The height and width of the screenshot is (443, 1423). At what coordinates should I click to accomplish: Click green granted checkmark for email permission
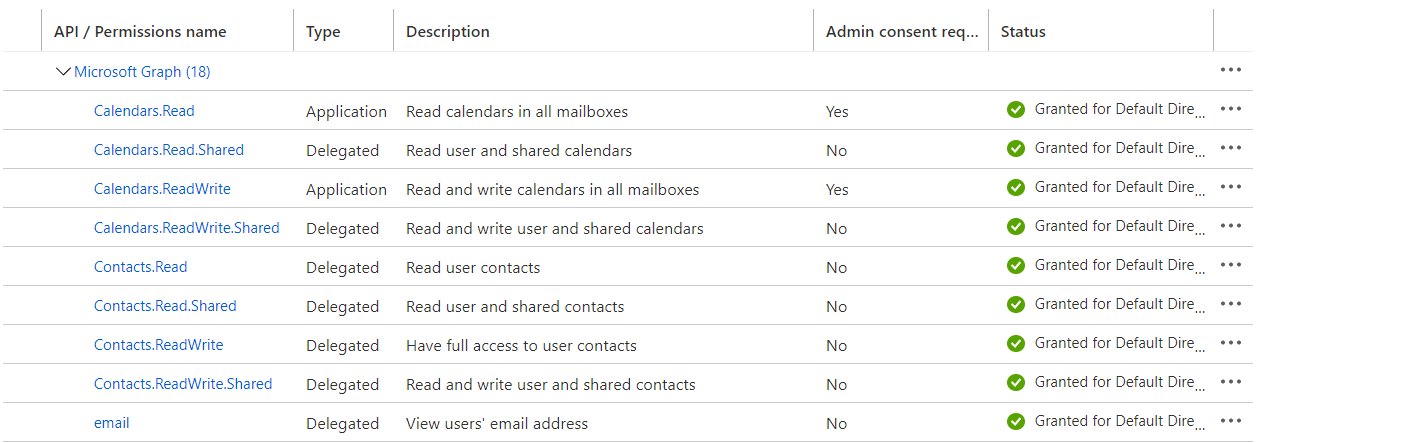pyautogui.click(x=1016, y=422)
